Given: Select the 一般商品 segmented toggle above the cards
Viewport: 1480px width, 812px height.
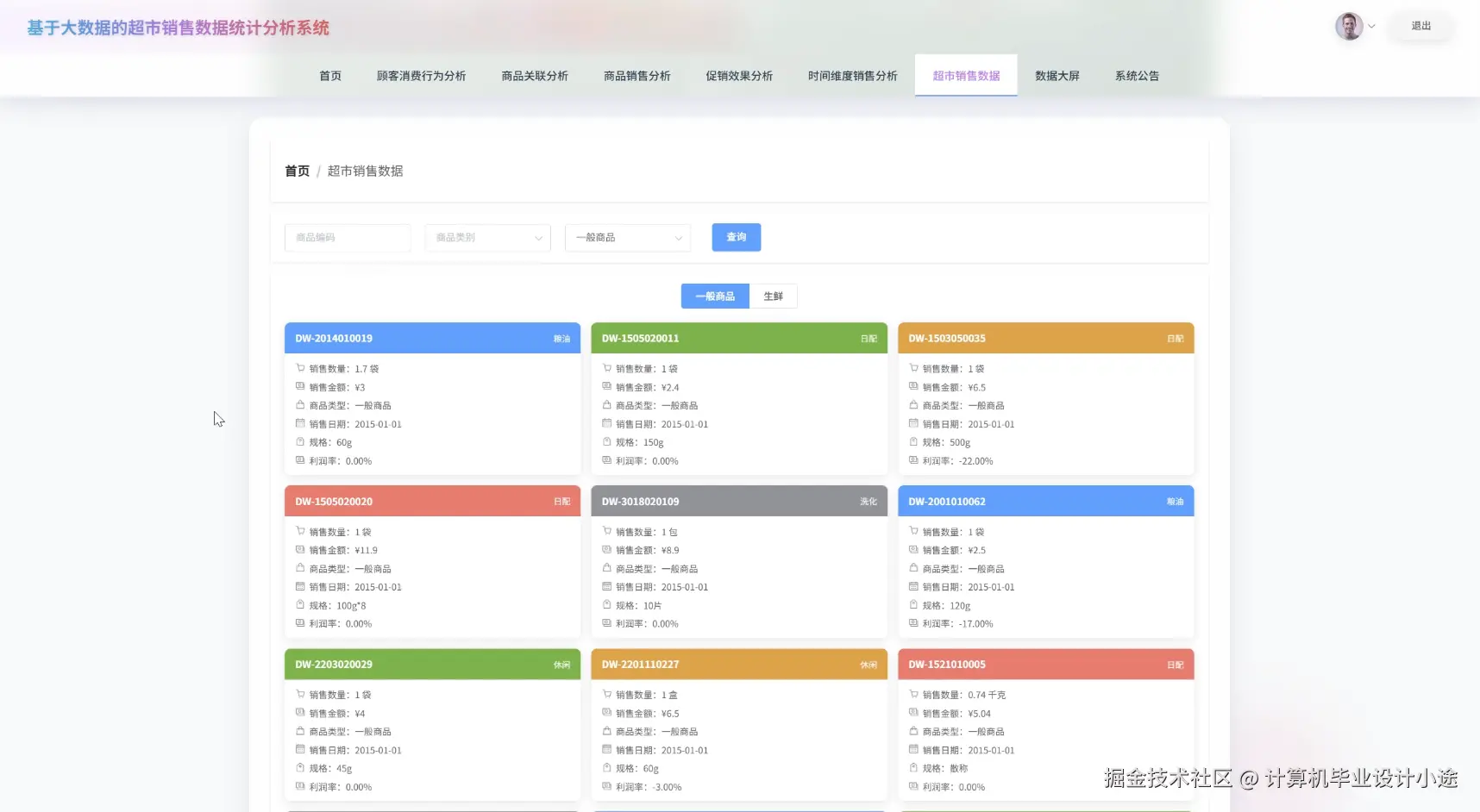Looking at the screenshot, I should pyautogui.click(x=715, y=296).
